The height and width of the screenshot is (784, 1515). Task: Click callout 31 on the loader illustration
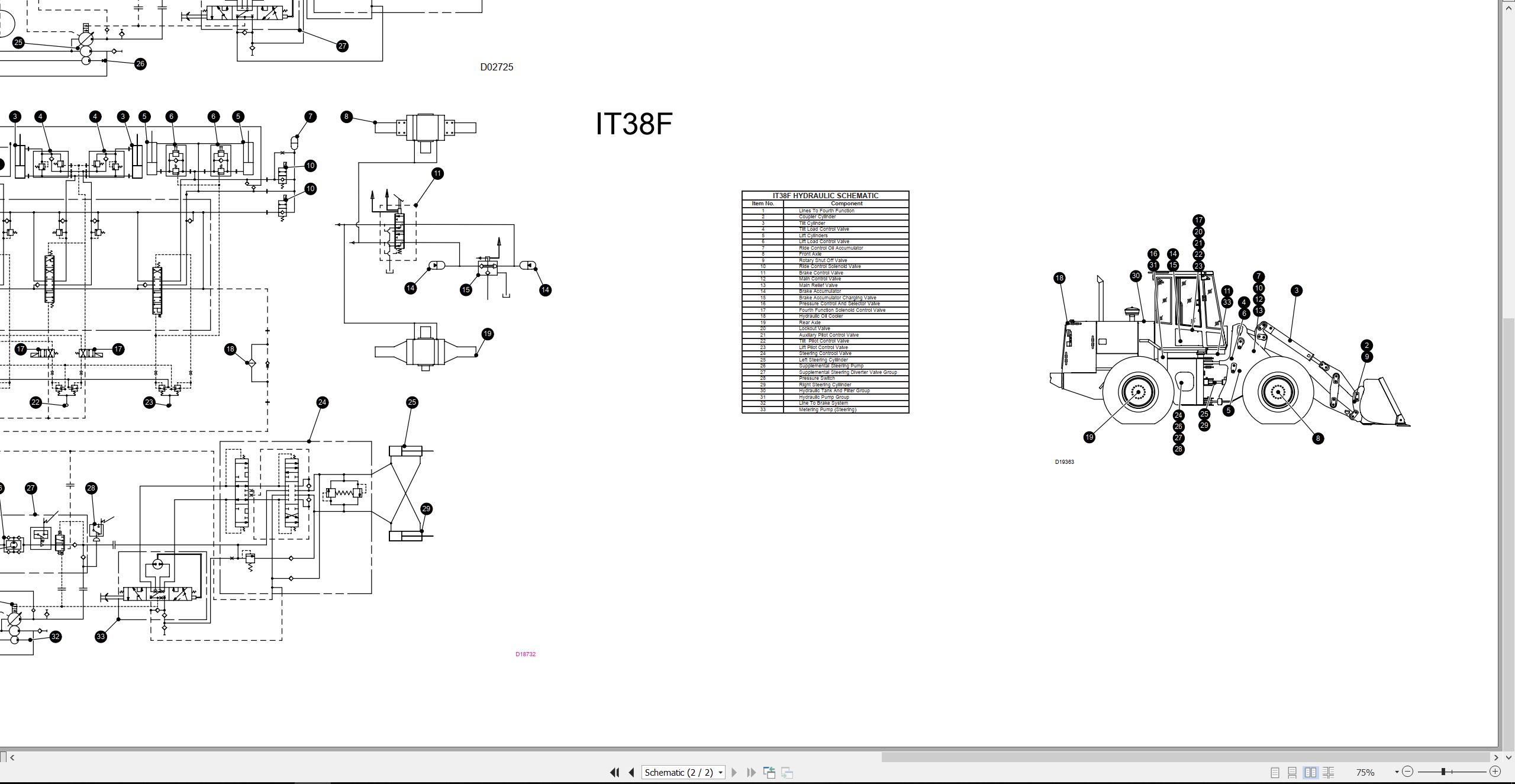1153,266
